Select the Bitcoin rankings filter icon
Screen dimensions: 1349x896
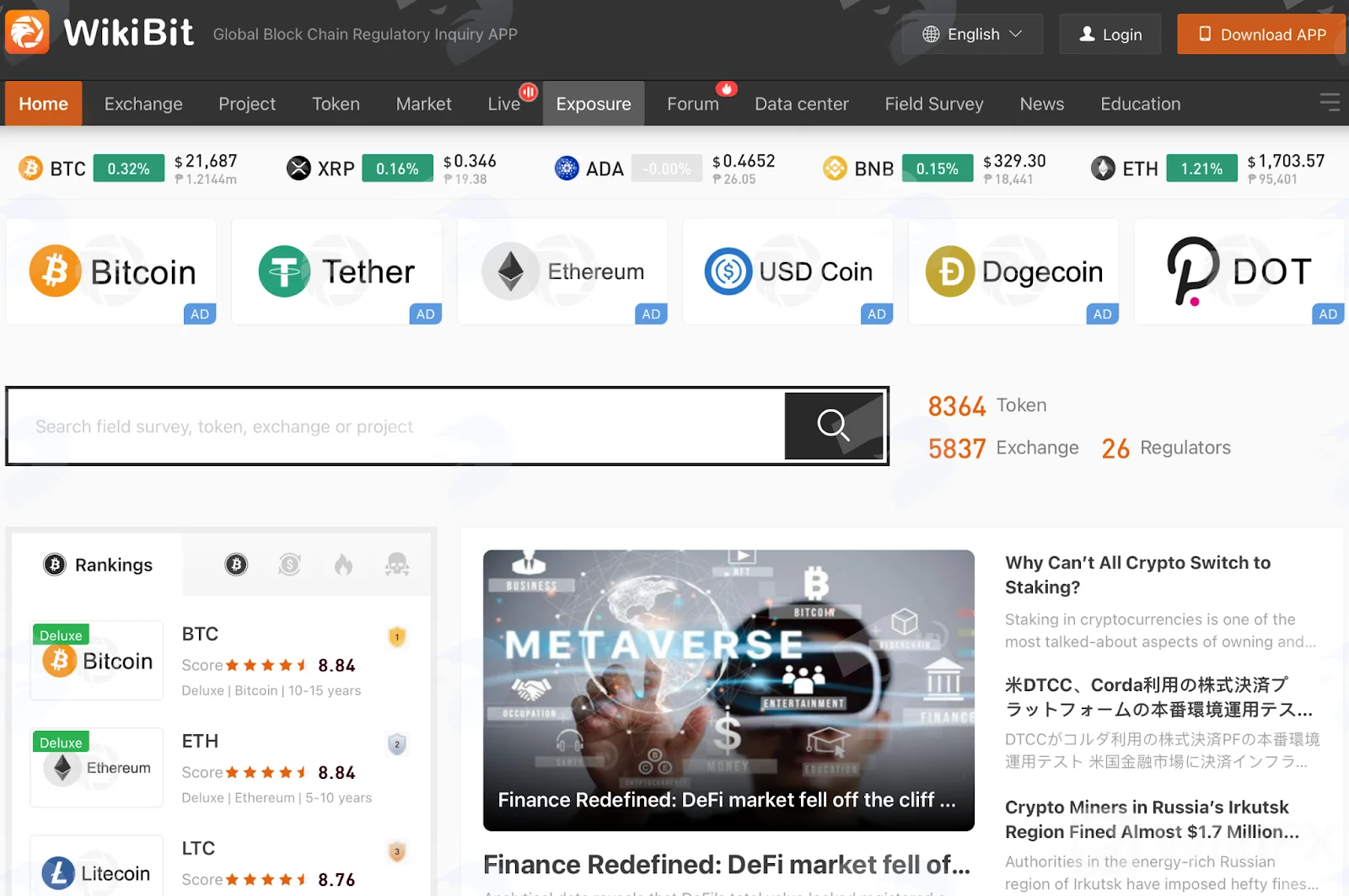tap(236, 565)
